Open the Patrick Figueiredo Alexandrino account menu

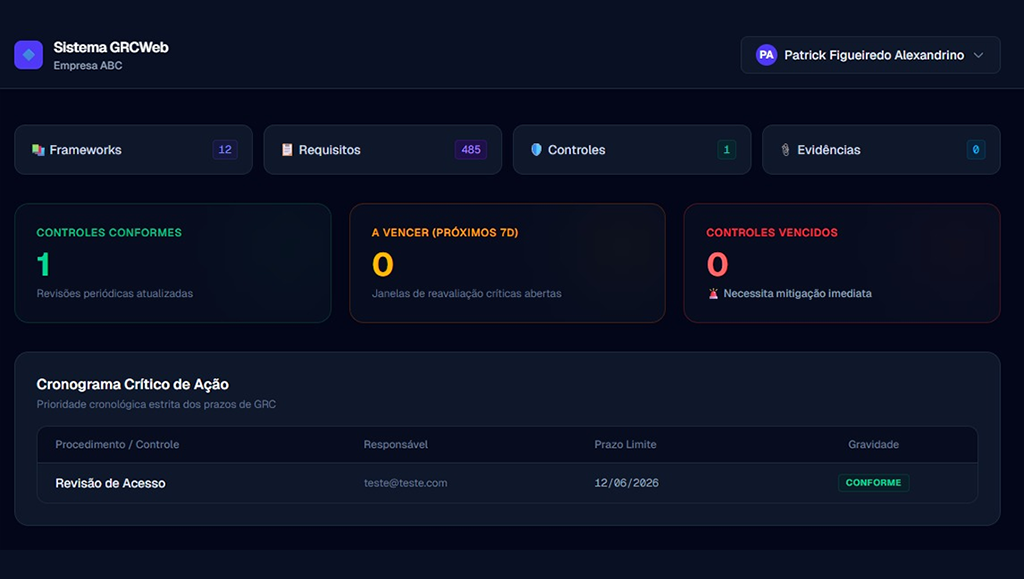point(870,55)
